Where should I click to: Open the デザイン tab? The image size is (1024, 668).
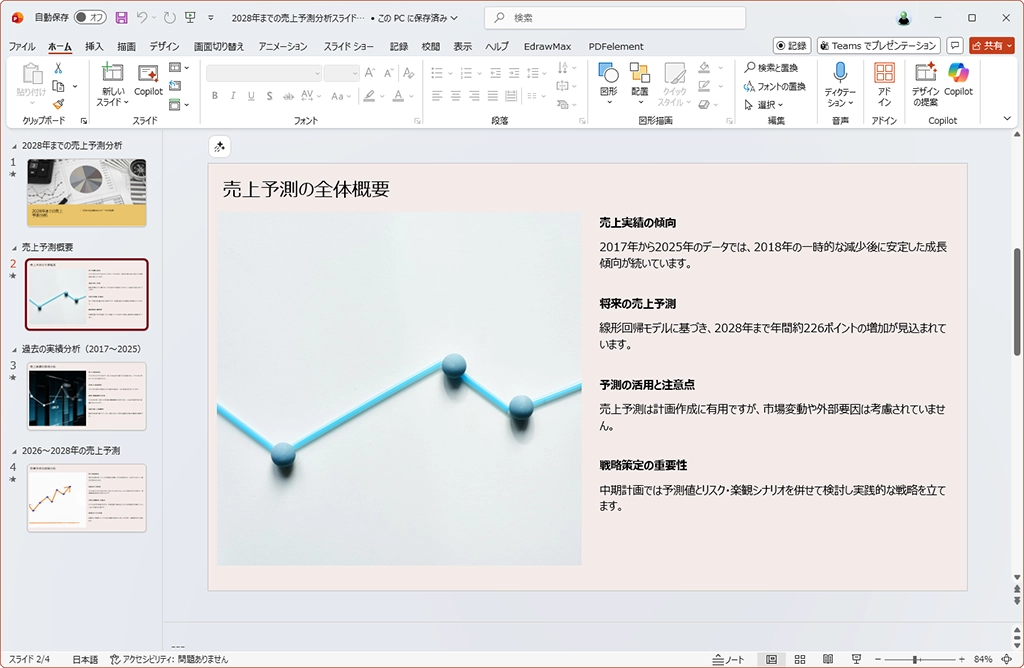[164, 46]
